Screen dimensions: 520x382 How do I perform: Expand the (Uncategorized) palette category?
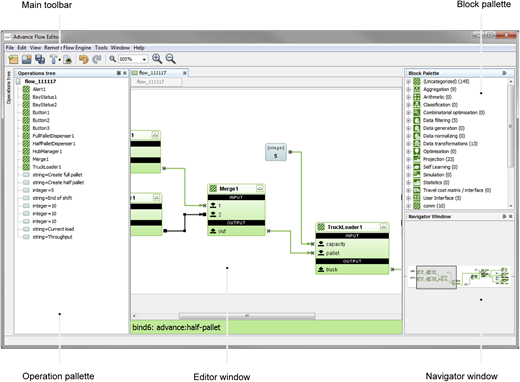click(408, 81)
